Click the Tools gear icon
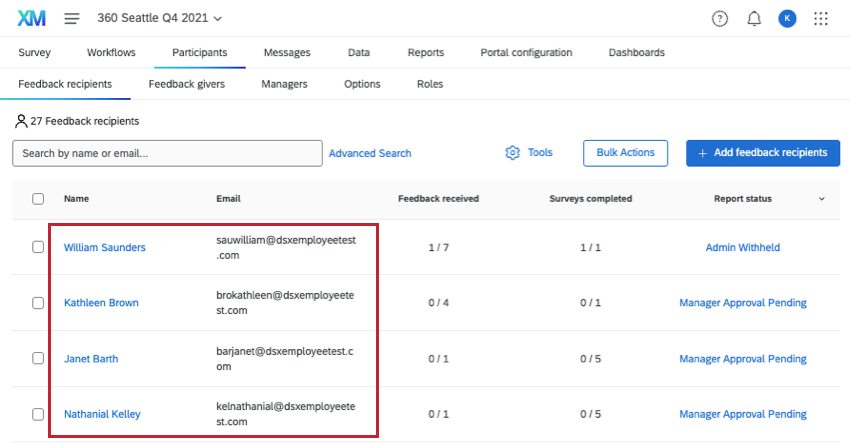Viewport: 850px width, 445px height. [x=512, y=153]
